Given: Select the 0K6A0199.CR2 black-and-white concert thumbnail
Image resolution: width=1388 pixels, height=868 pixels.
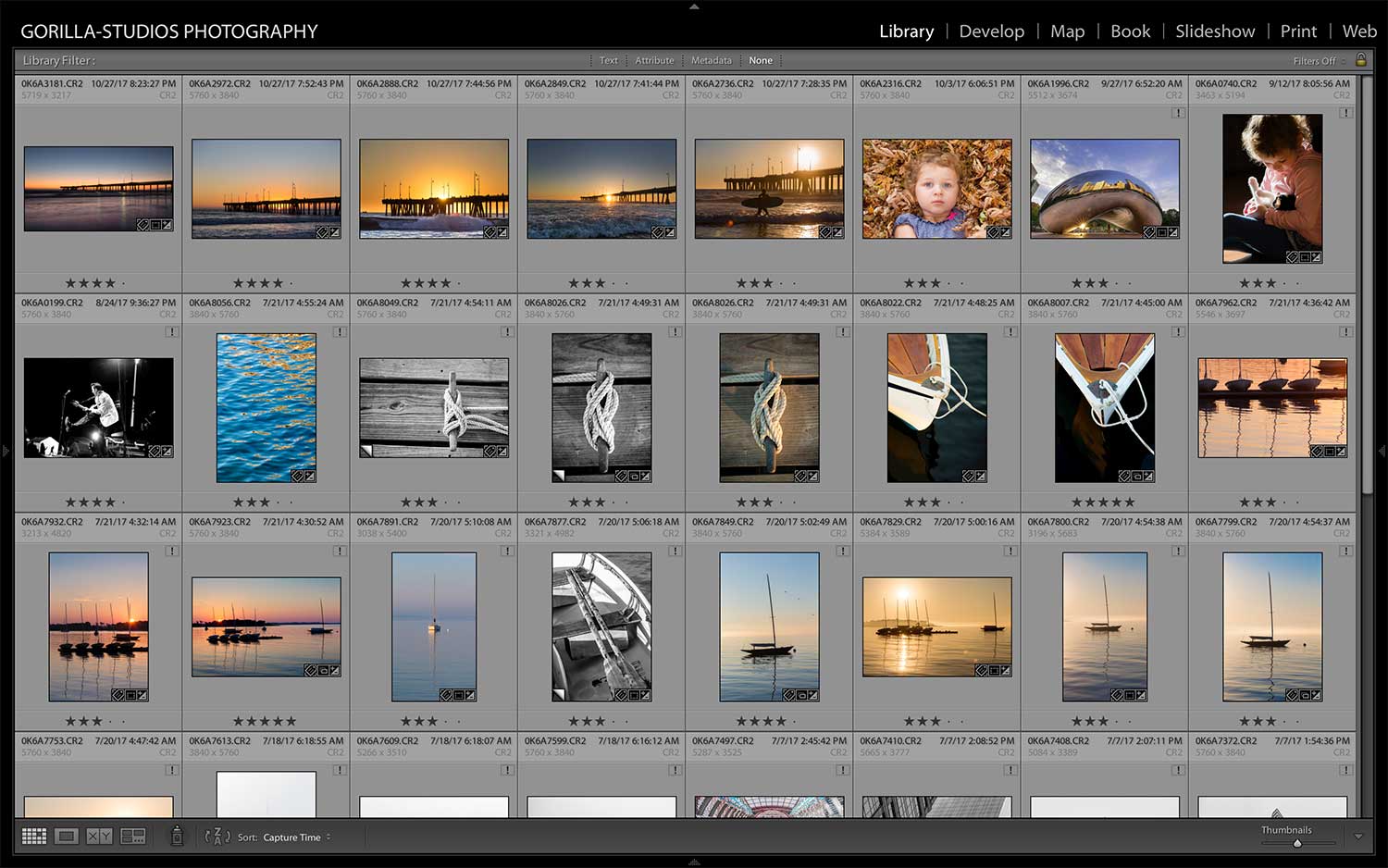Looking at the screenshot, I should click(x=98, y=408).
